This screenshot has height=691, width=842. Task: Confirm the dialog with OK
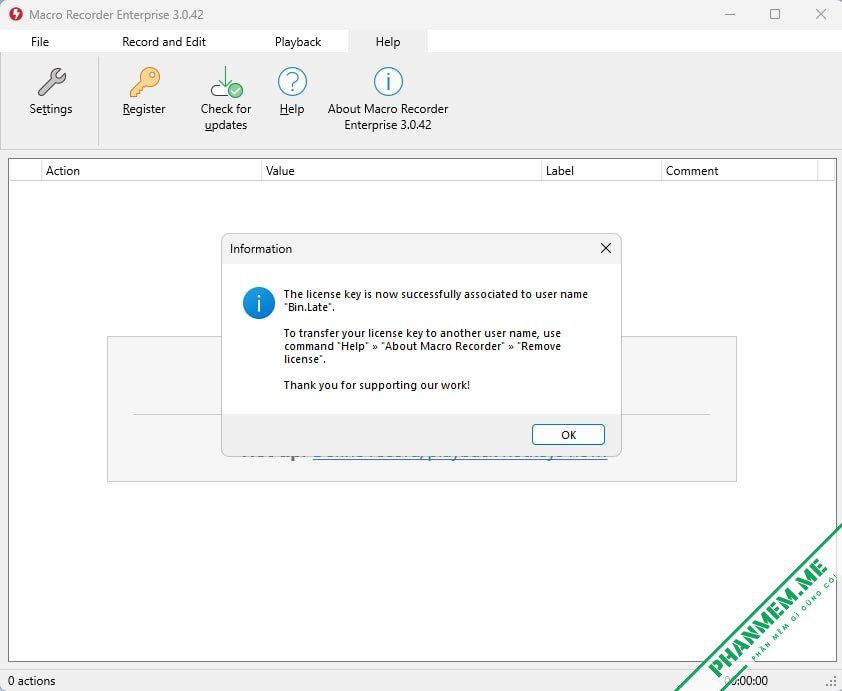click(x=568, y=435)
